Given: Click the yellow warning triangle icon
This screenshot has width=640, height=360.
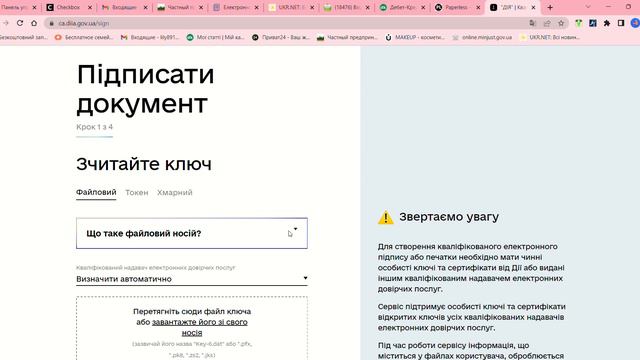Looking at the screenshot, I should (386, 218).
